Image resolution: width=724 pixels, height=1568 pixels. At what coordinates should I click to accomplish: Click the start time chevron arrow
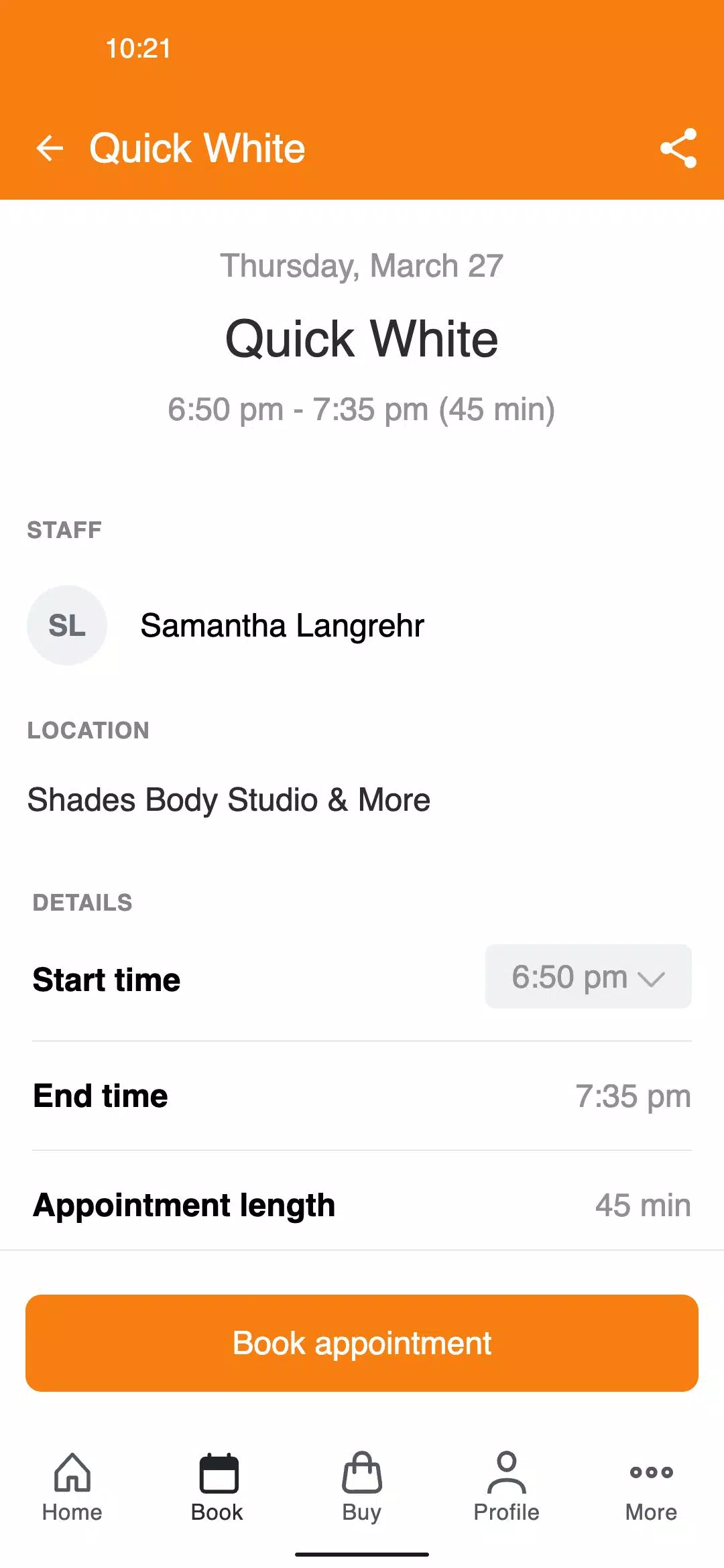[x=651, y=979]
